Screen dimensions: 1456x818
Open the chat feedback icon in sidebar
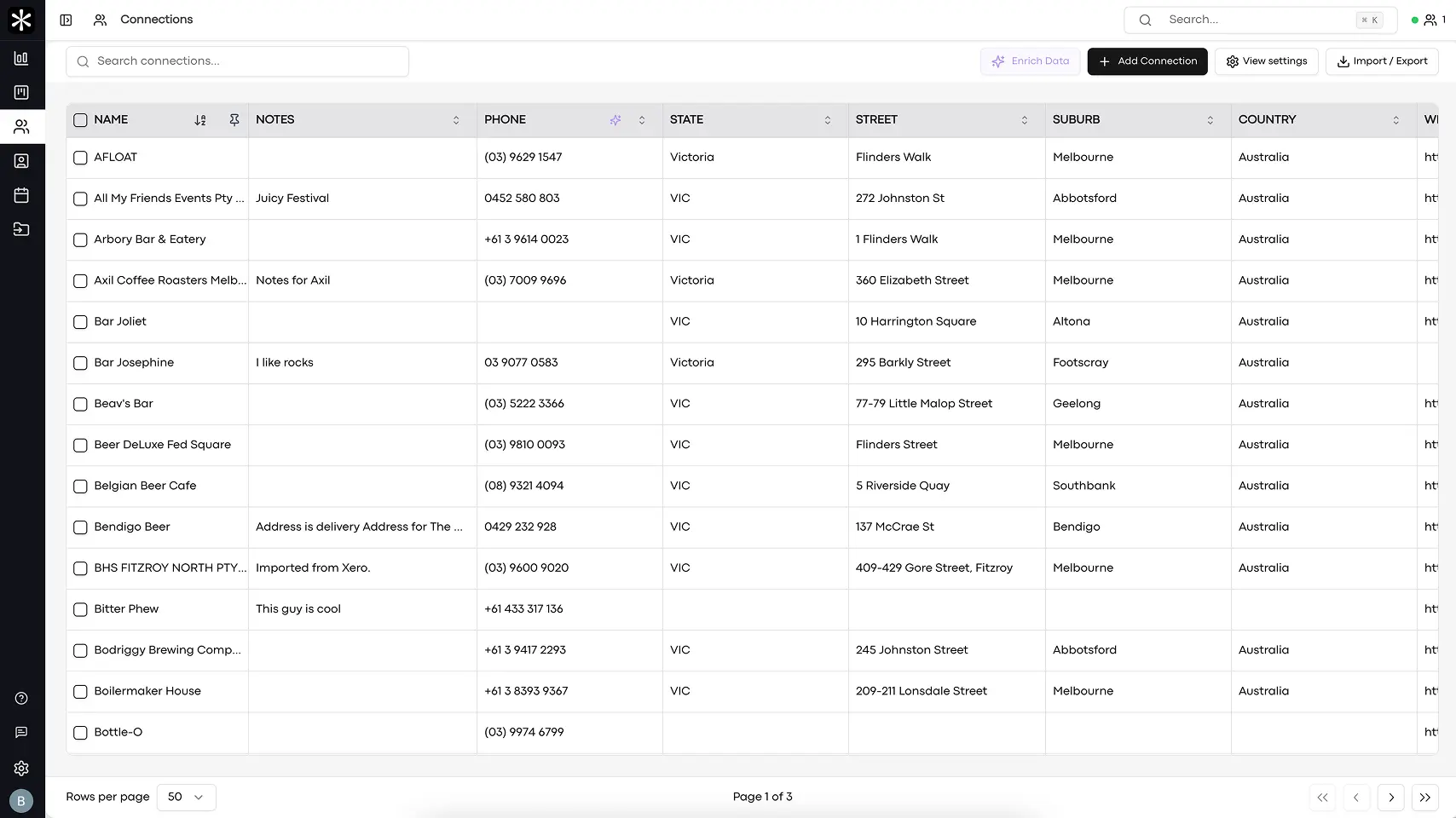click(21, 733)
